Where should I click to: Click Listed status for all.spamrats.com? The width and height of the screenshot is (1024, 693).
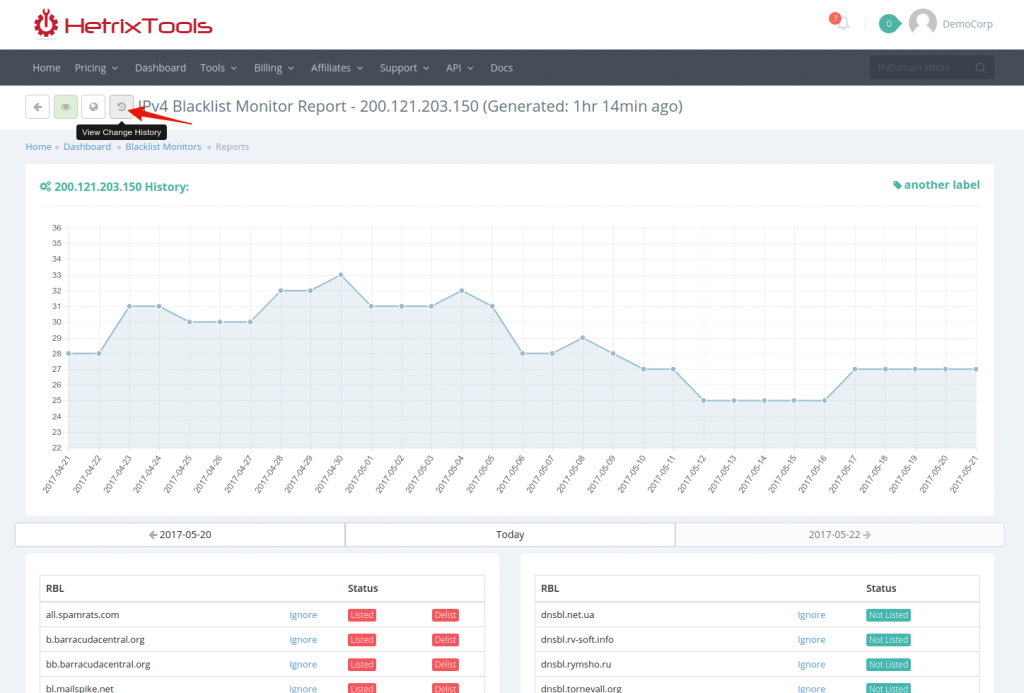coord(362,615)
